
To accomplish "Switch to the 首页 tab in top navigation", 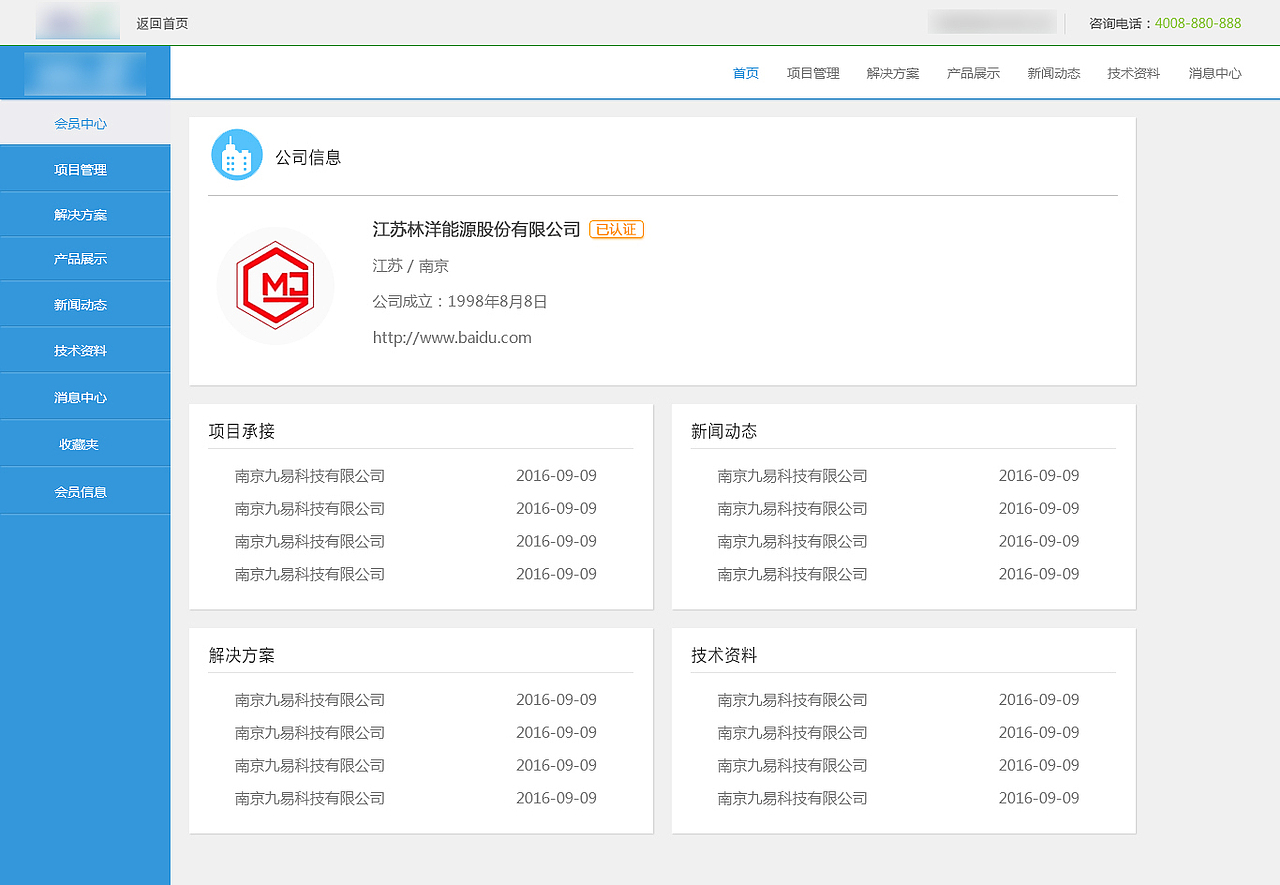I will tap(745, 72).
